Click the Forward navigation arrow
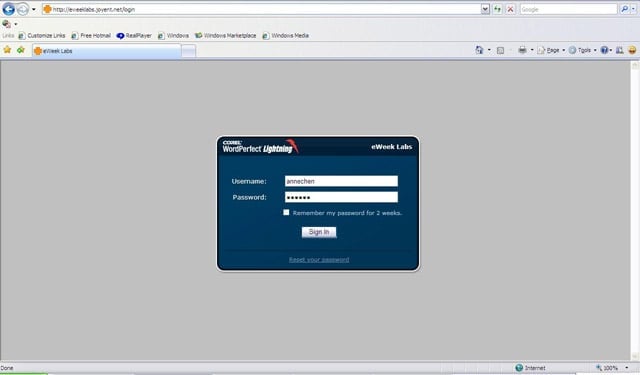The width and height of the screenshot is (640, 375). click(x=22, y=9)
